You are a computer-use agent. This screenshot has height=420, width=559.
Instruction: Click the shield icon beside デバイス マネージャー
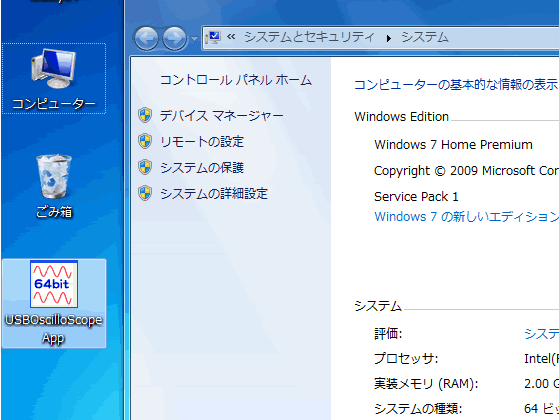(x=145, y=115)
